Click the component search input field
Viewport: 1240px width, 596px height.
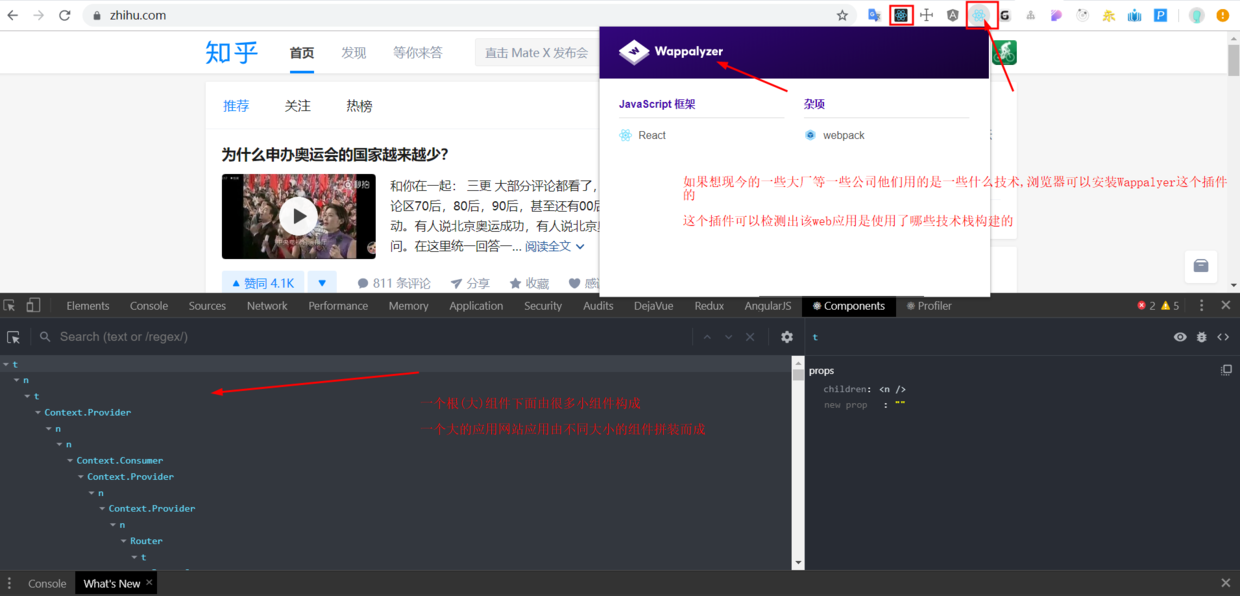coord(150,337)
